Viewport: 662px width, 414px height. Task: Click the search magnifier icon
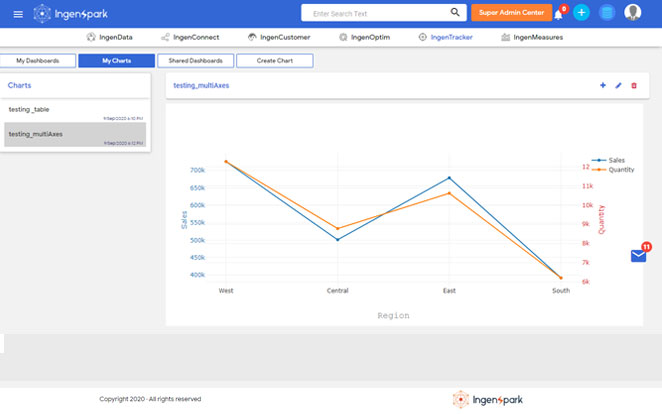[455, 13]
